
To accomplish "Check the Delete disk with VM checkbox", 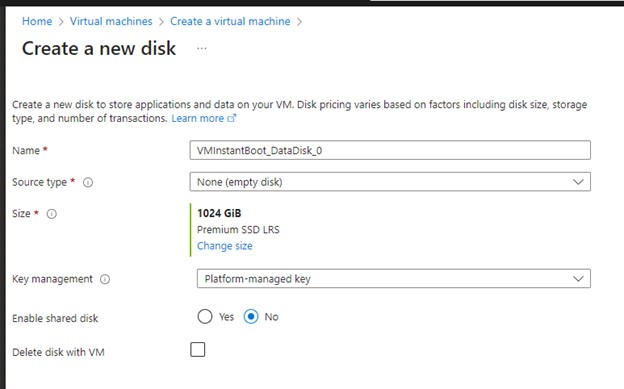I will 197,350.
